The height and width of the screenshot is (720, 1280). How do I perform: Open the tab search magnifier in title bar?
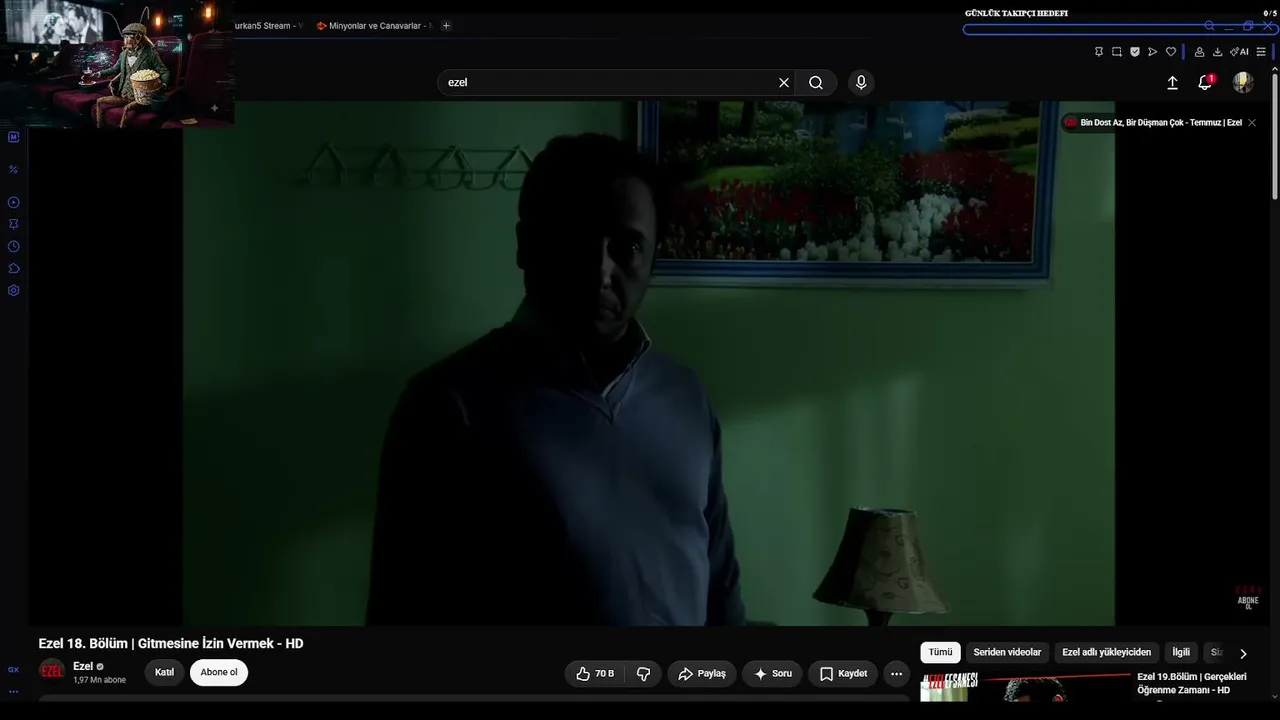(1209, 26)
